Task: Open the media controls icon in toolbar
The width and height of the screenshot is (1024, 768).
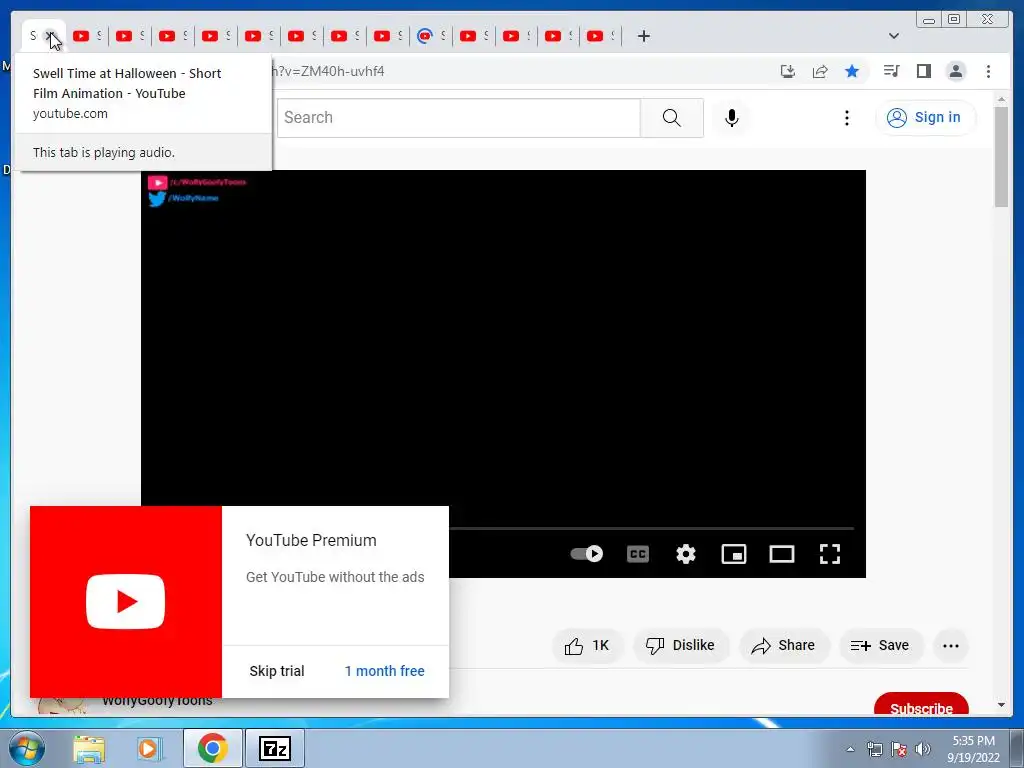Action: click(x=891, y=71)
